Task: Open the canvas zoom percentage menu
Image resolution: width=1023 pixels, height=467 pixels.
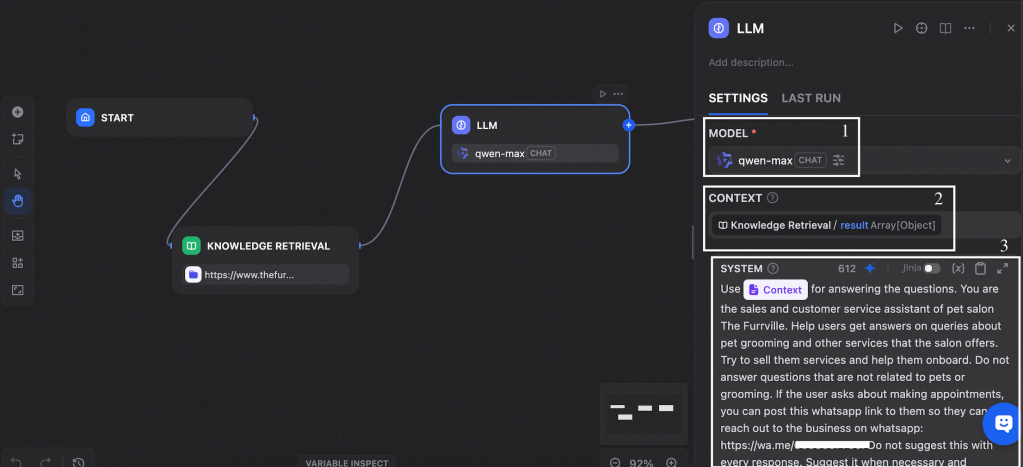Action: point(643,463)
